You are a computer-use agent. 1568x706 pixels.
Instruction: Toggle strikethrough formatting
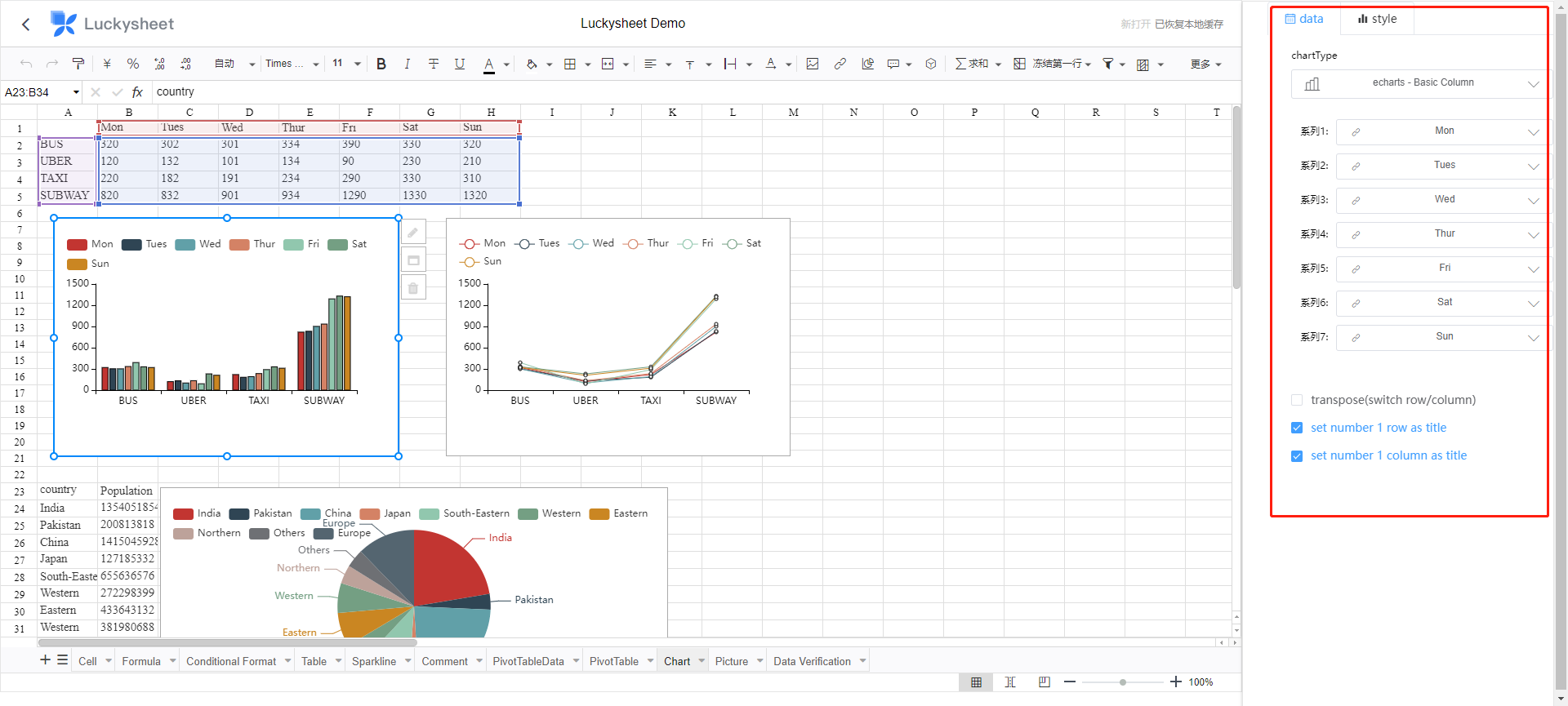coord(434,64)
